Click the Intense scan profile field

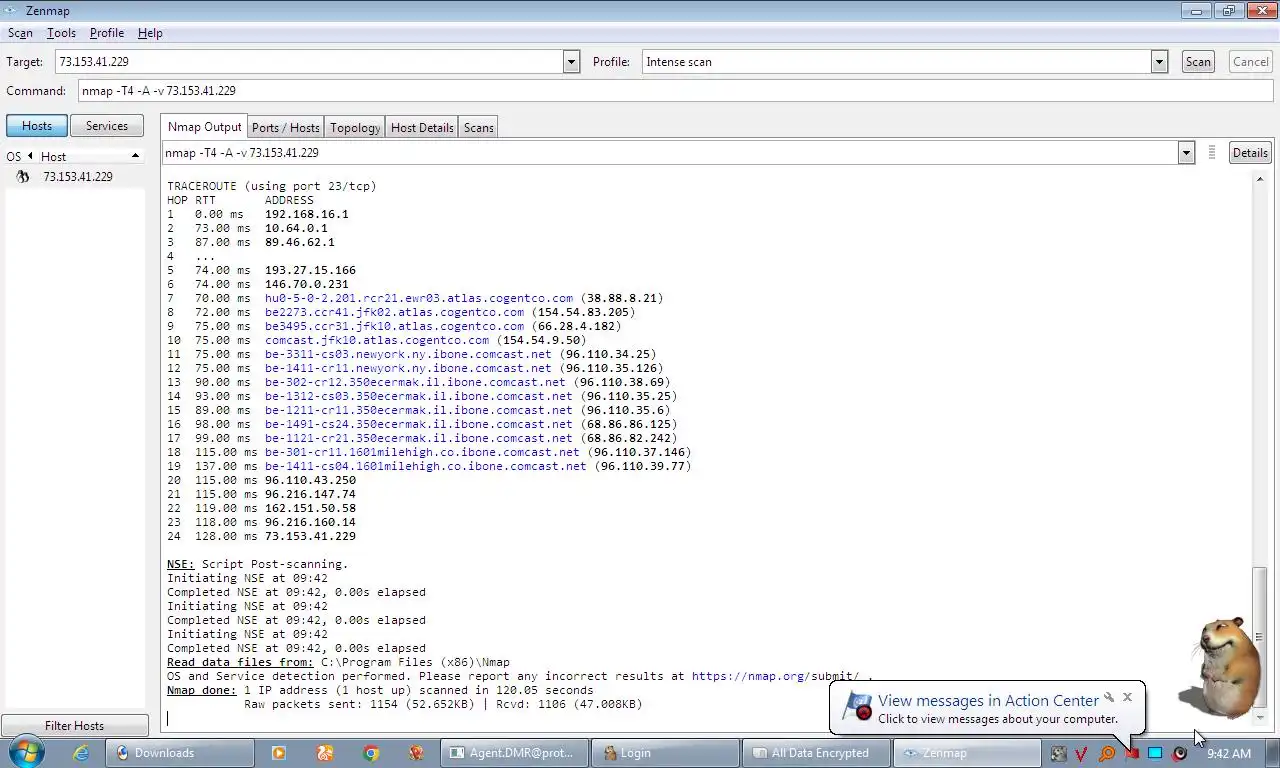[896, 62]
